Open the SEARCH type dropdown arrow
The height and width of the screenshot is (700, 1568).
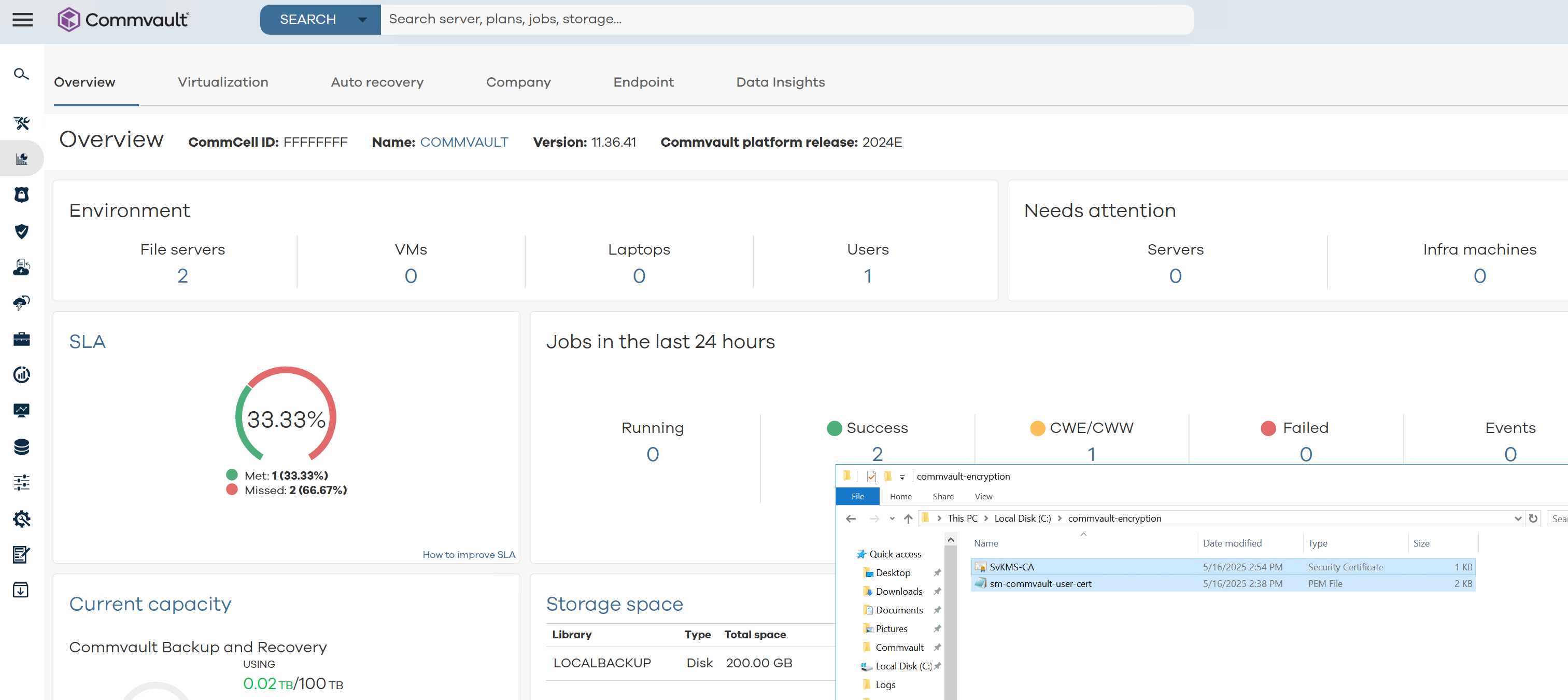362,20
